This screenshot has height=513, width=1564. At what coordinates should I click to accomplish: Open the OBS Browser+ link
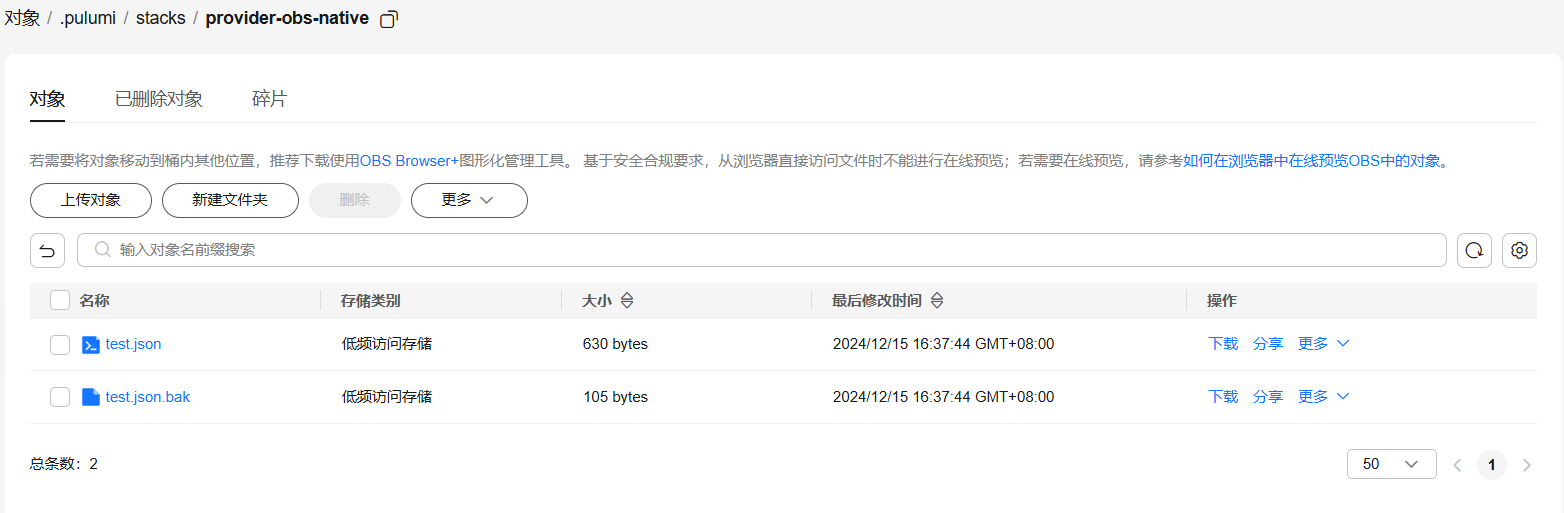[409, 161]
